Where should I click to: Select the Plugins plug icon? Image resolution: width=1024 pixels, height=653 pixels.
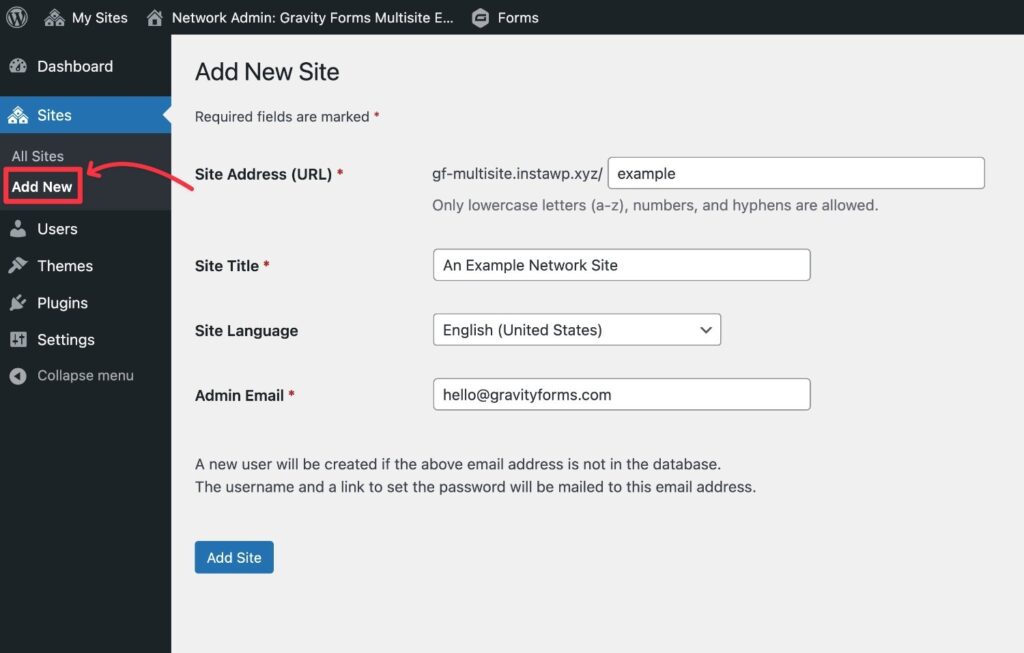click(x=21, y=302)
